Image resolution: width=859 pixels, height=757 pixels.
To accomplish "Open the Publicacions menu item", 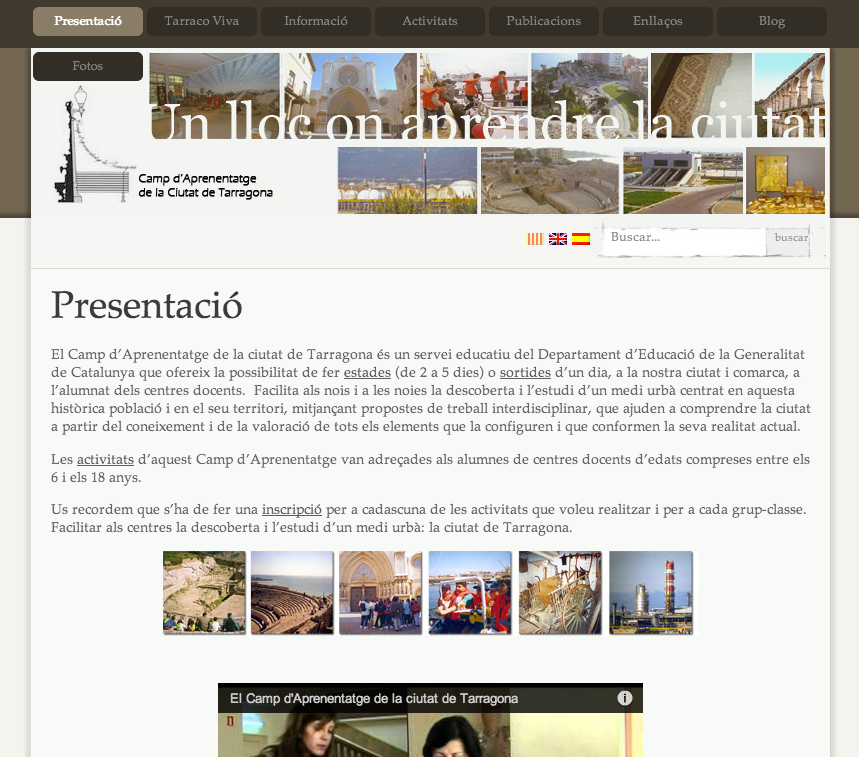I will (x=543, y=21).
